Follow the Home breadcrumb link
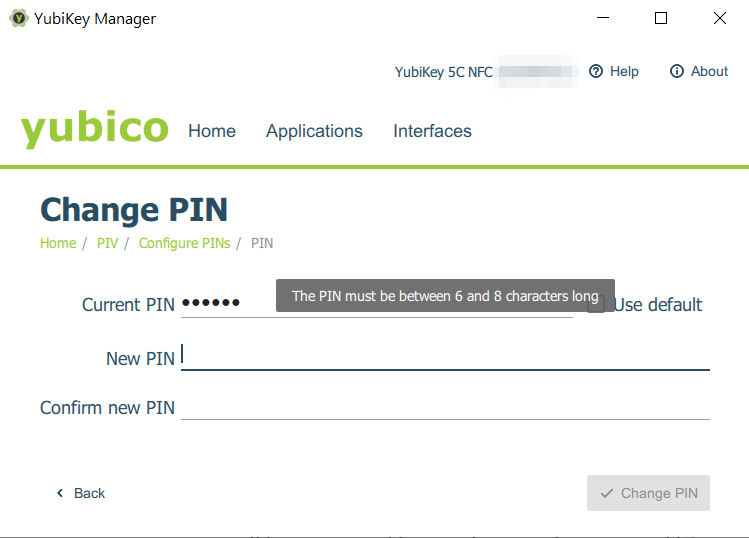This screenshot has width=749, height=538. point(58,243)
